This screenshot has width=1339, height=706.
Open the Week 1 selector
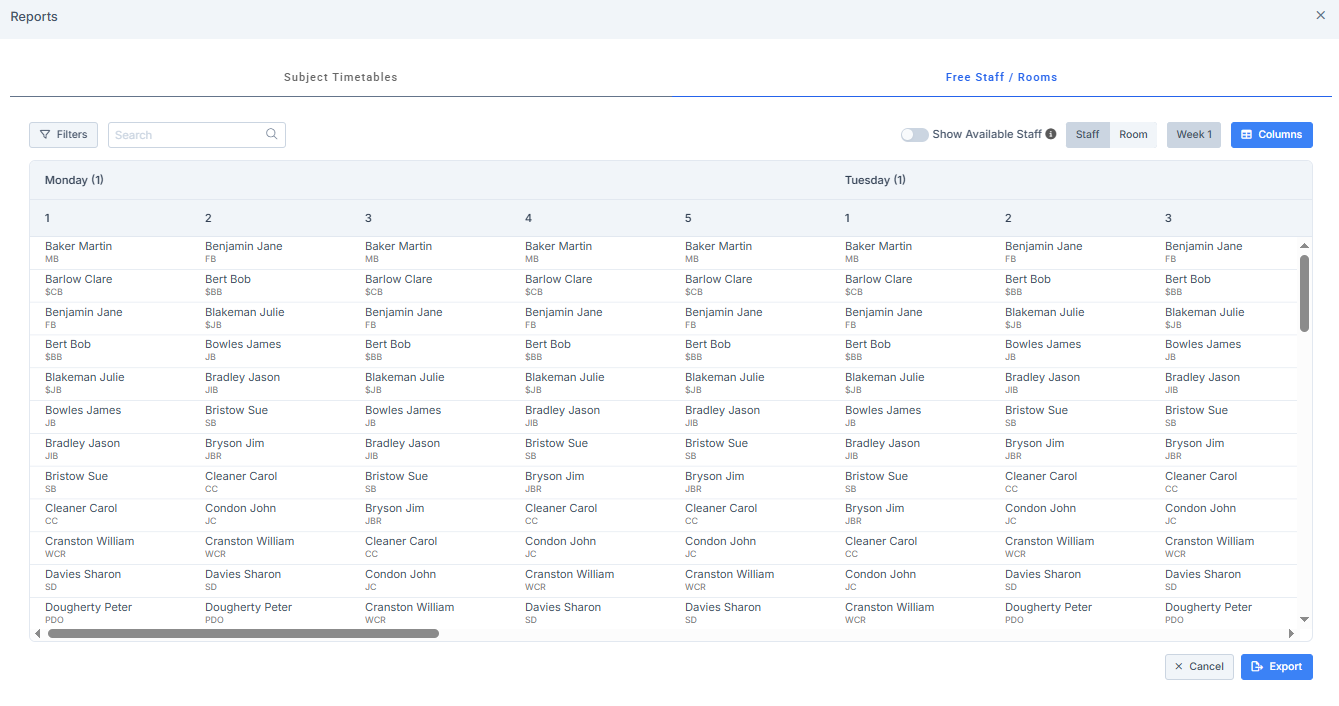tap(1193, 134)
